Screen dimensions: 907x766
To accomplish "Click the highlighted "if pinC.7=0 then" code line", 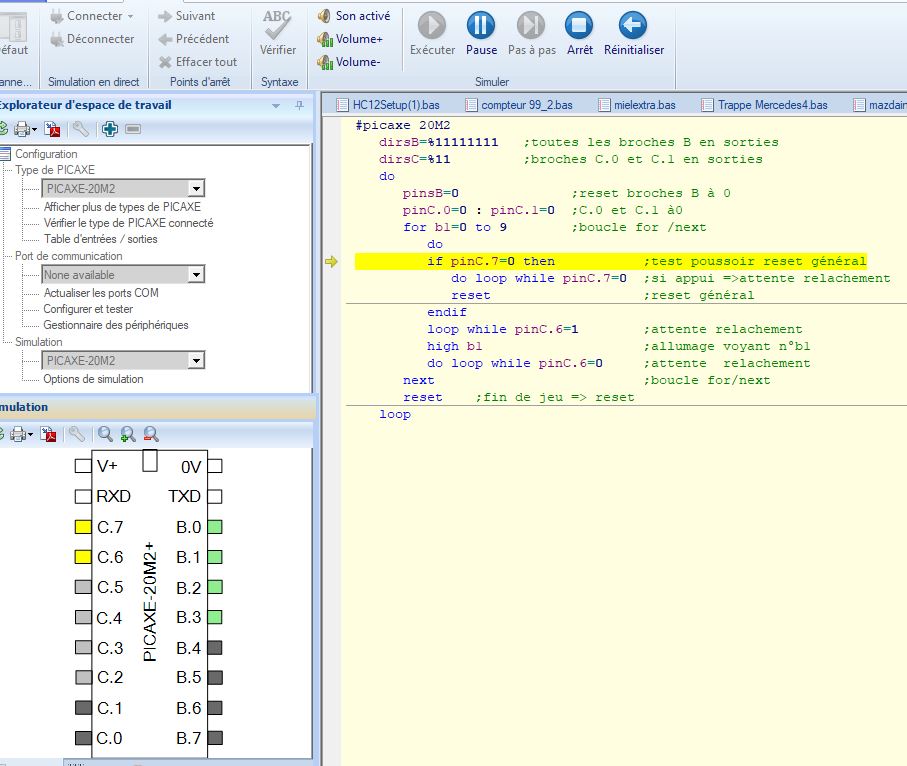I will tap(490, 262).
